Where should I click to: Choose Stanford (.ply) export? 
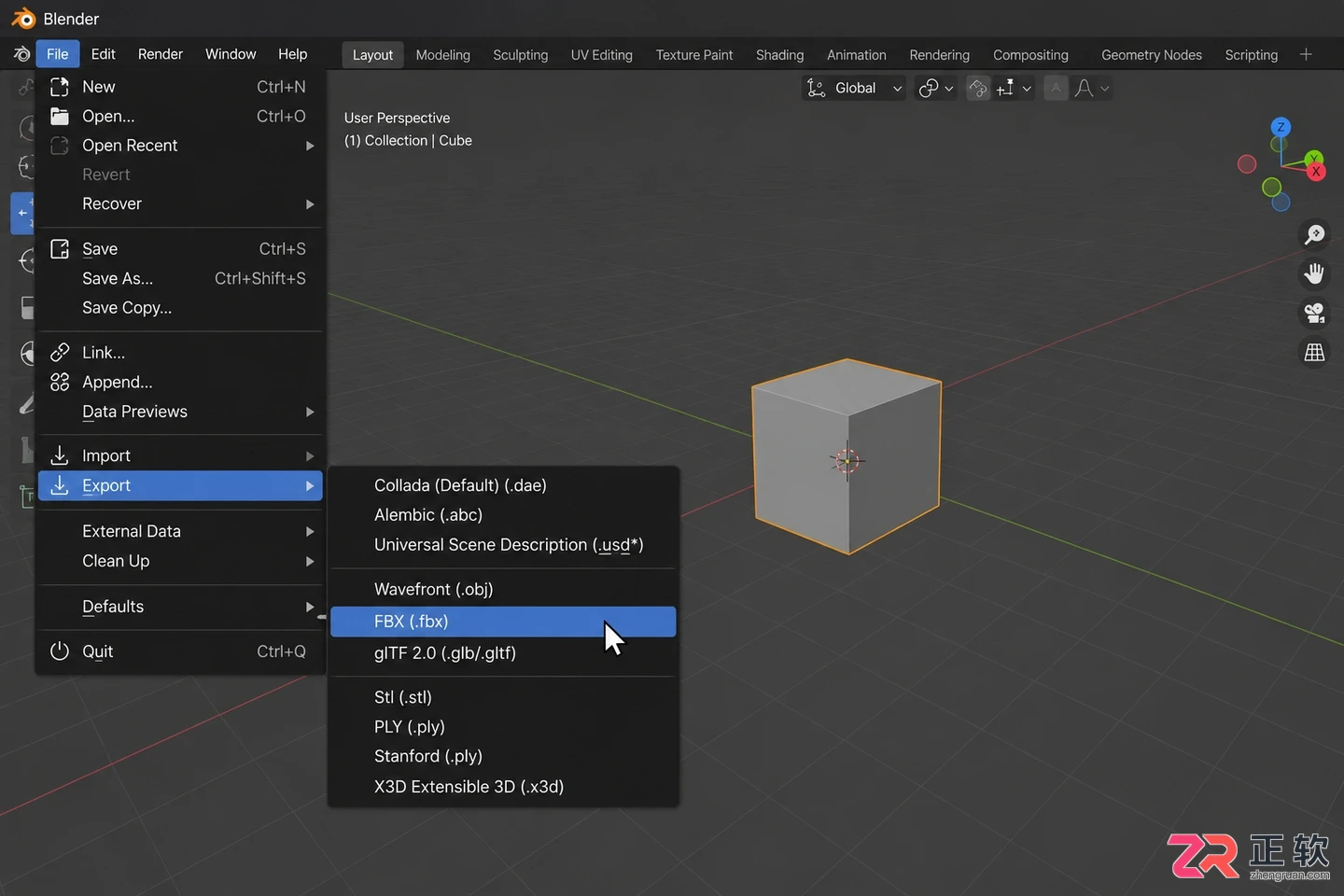pyautogui.click(x=503, y=756)
